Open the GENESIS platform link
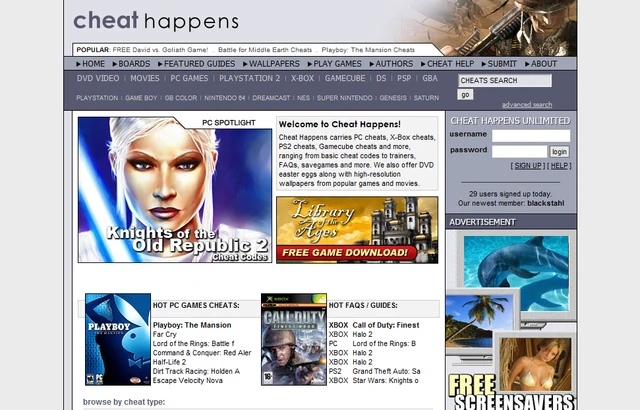This screenshot has height=410, width=640. point(393,98)
